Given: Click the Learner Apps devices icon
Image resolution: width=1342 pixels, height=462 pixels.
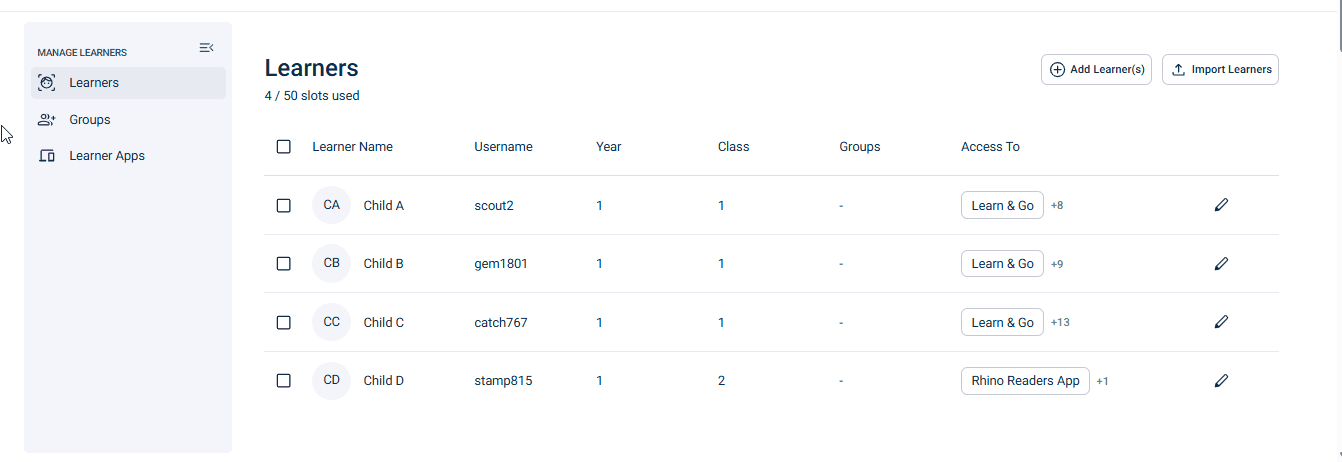Looking at the screenshot, I should (x=46, y=156).
